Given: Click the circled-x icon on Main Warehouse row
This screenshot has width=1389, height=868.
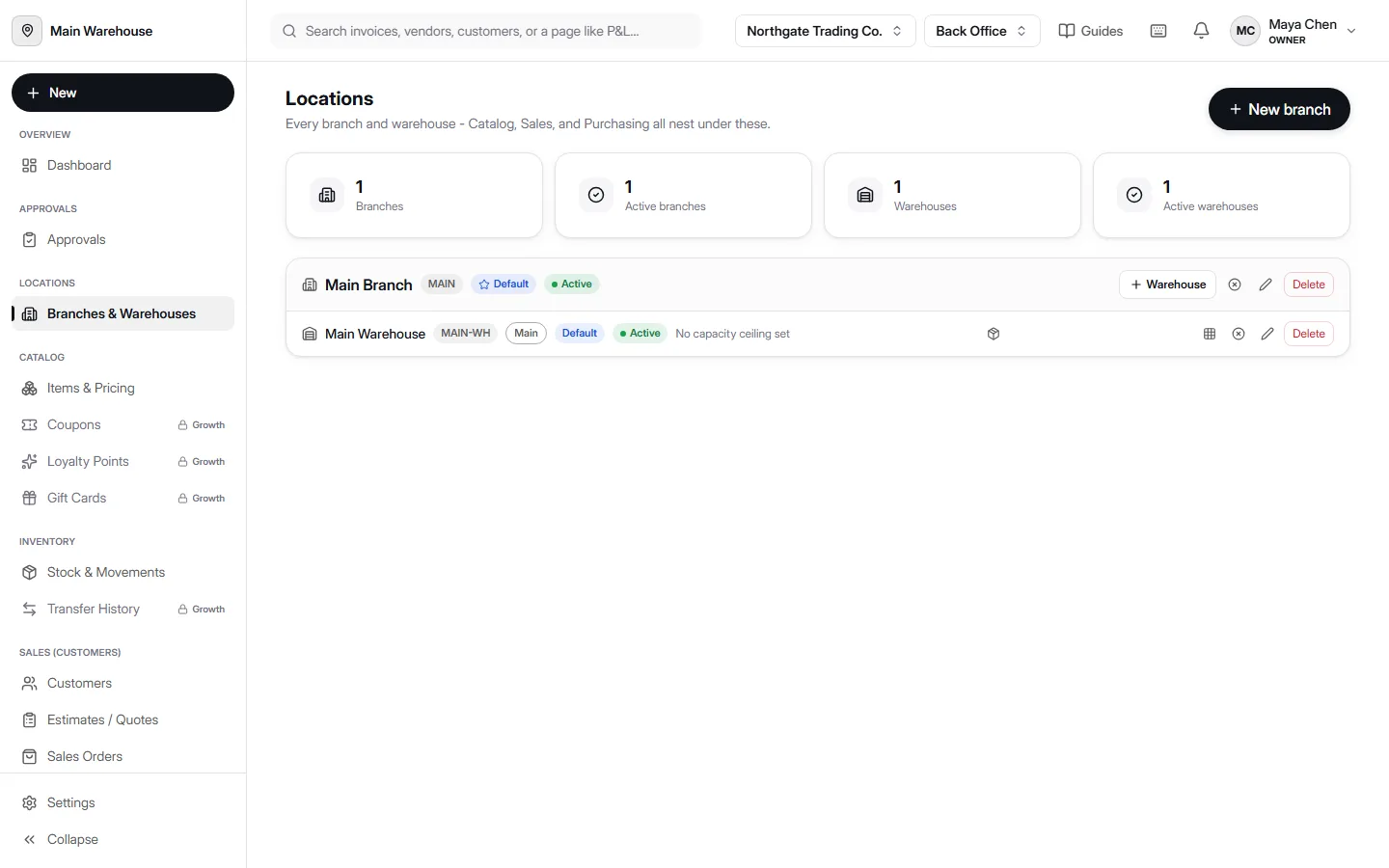Looking at the screenshot, I should point(1239,334).
